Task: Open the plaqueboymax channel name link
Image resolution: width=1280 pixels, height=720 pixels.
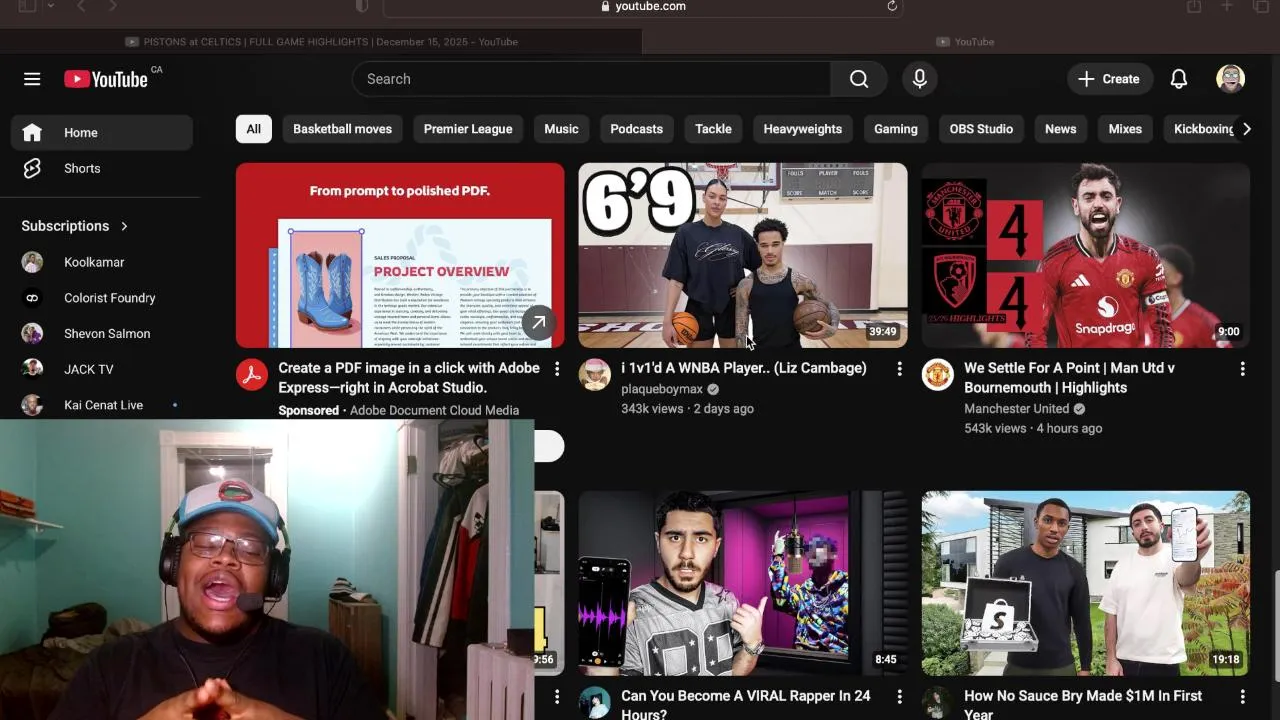Action: click(x=662, y=389)
